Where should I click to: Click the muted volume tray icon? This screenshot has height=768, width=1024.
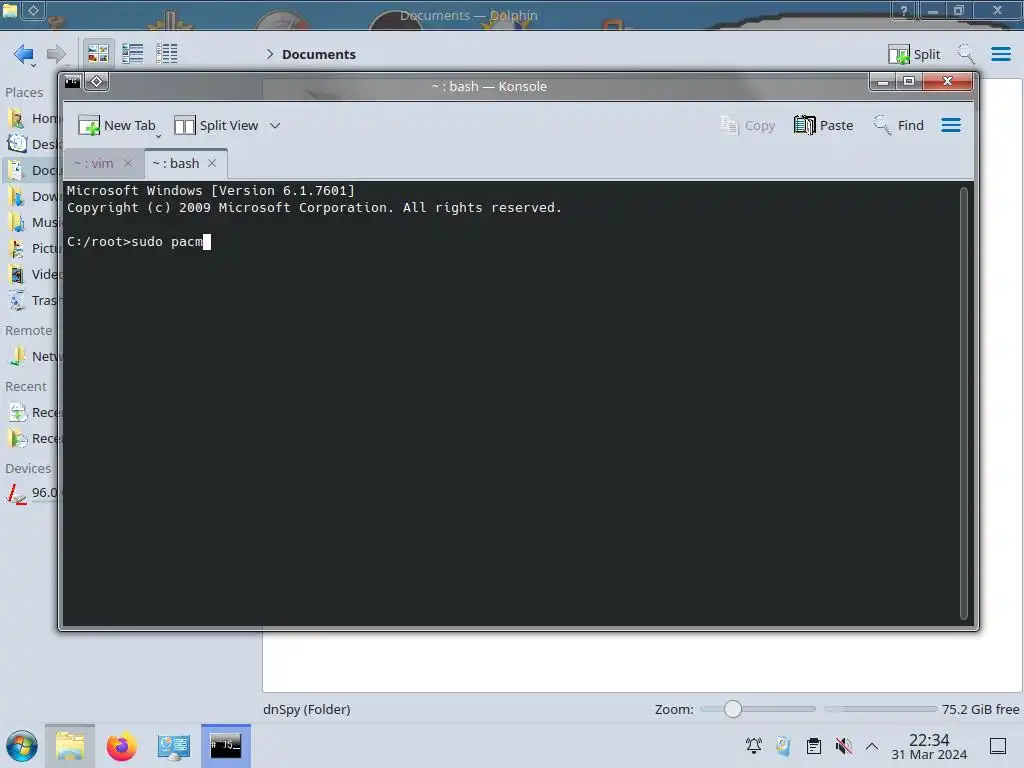tap(844, 746)
